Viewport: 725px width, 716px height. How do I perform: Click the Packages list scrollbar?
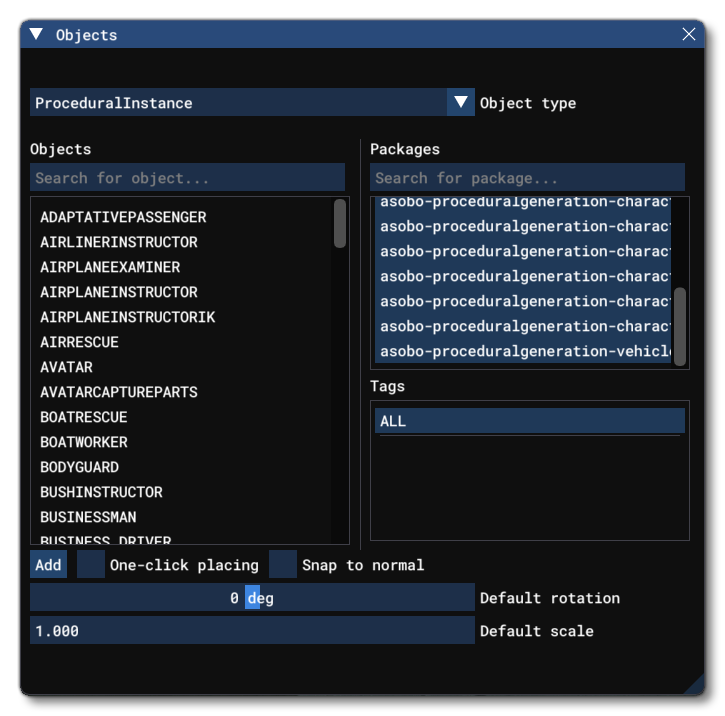point(680,325)
